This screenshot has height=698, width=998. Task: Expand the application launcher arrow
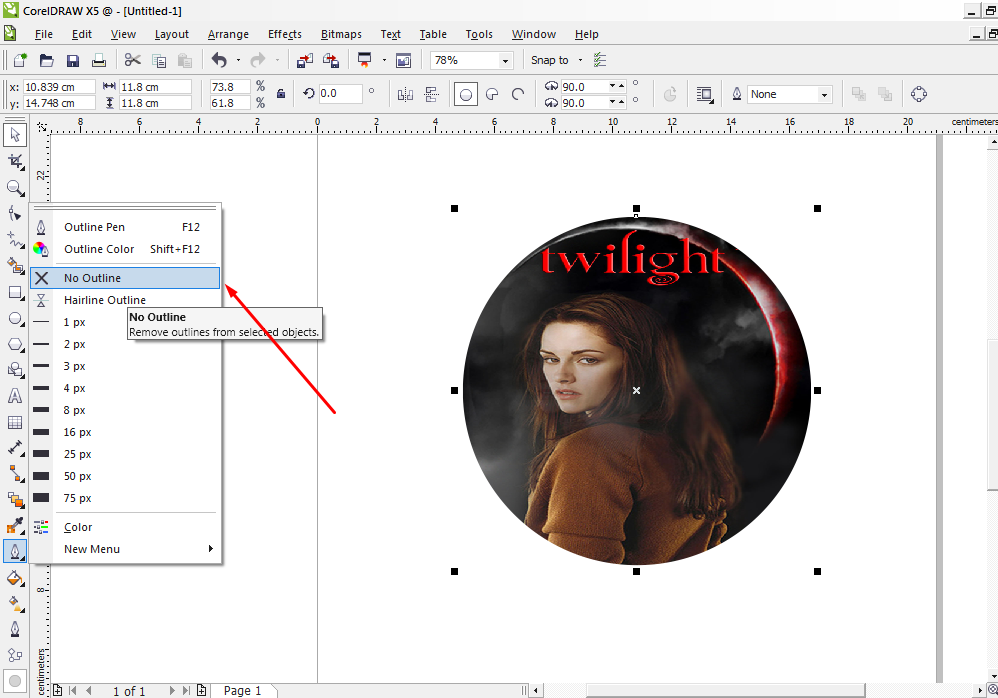tap(384, 60)
